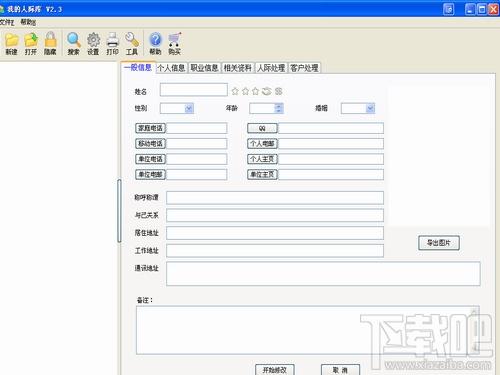Click the 隐藏 (Hide) lock icon
500x375 pixels.
[50, 44]
